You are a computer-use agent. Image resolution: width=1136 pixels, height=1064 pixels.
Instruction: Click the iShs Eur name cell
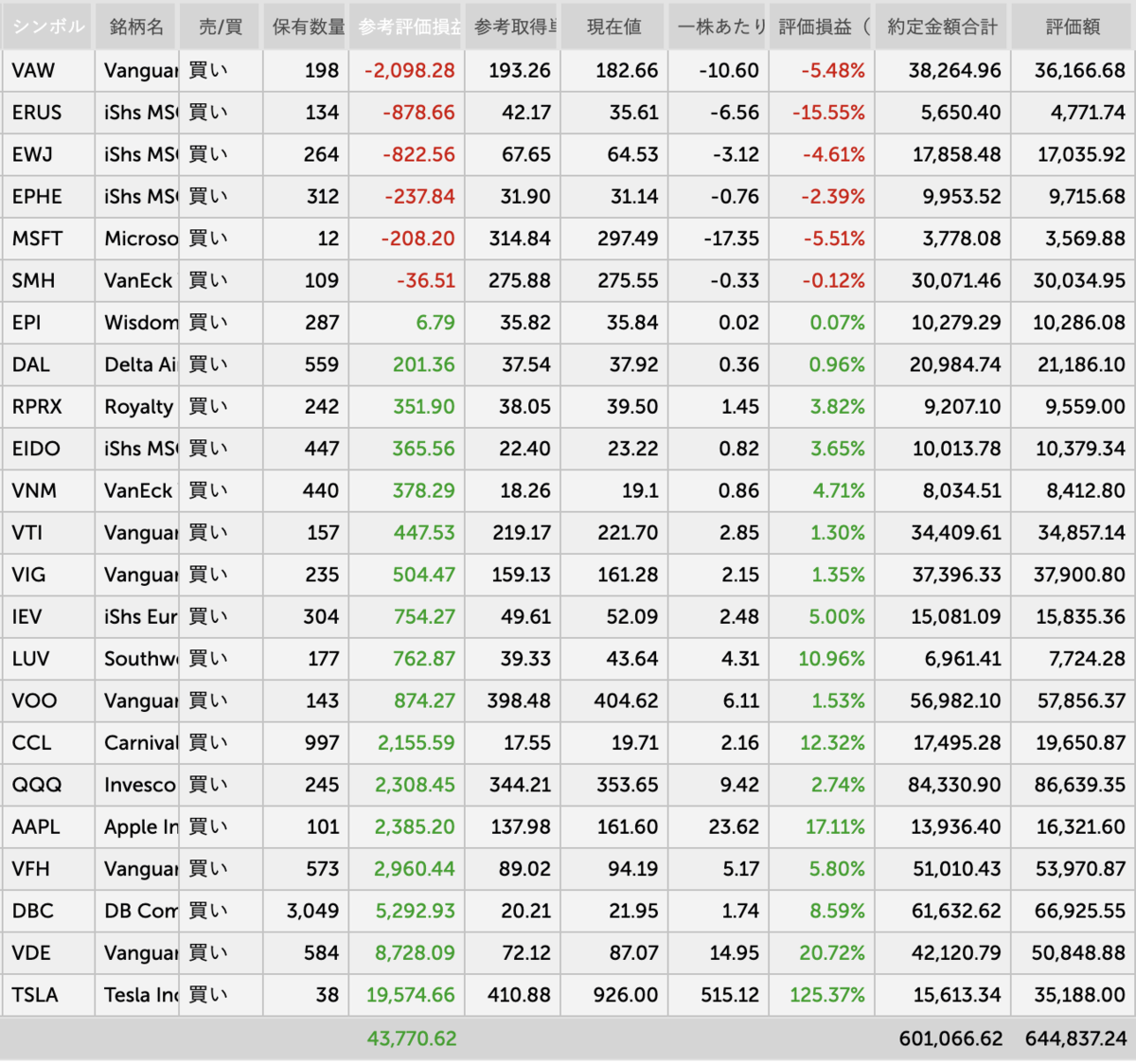pyautogui.click(x=136, y=617)
